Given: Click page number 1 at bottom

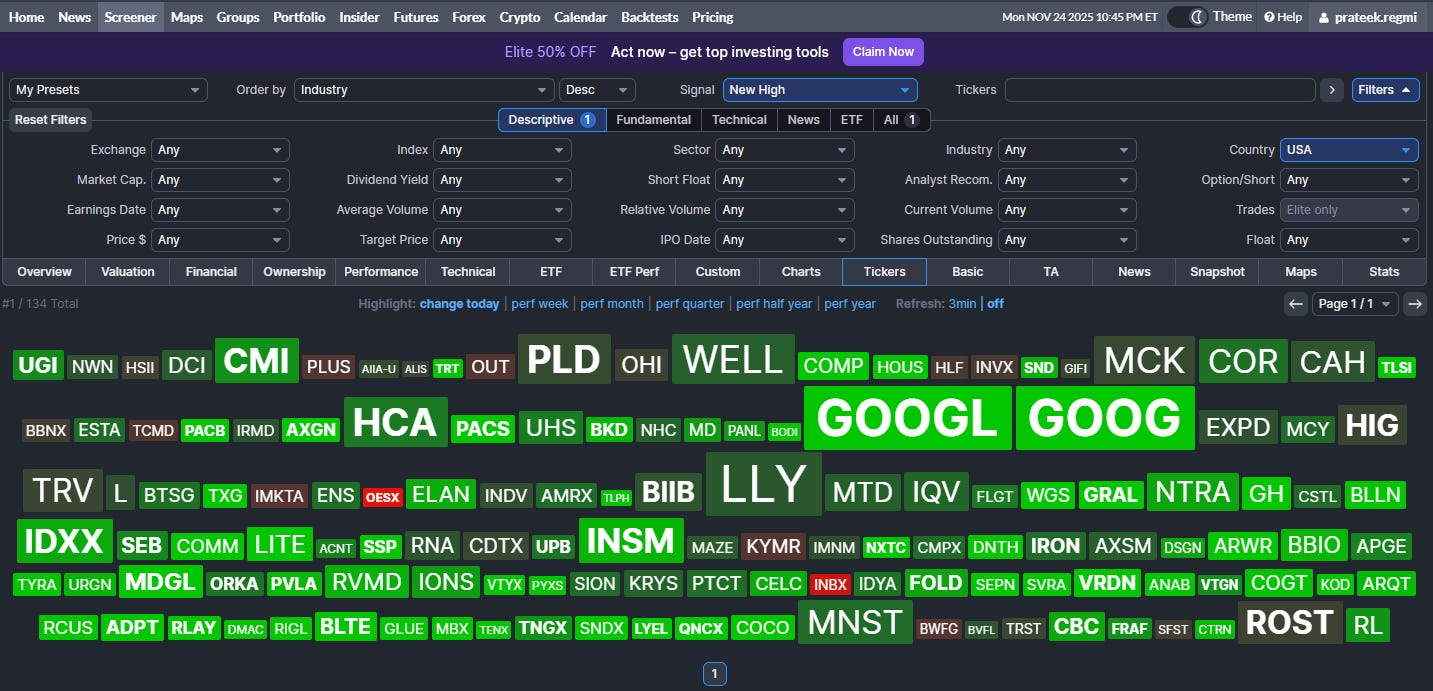Looking at the screenshot, I should pyautogui.click(x=714, y=674).
